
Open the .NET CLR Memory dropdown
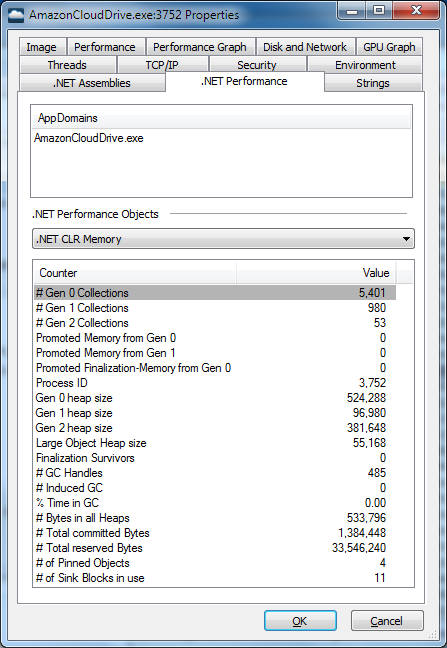coord(223,239)
